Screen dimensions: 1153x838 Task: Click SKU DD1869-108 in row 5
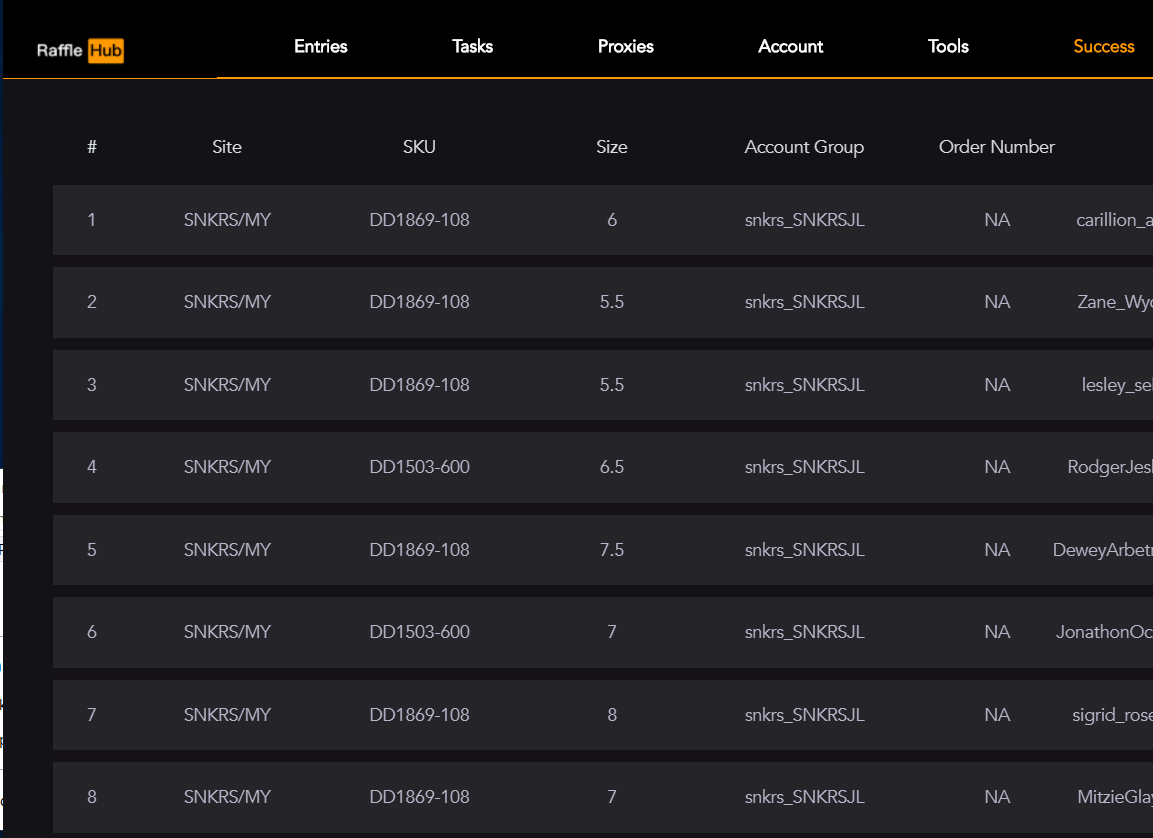pos(419,550)
